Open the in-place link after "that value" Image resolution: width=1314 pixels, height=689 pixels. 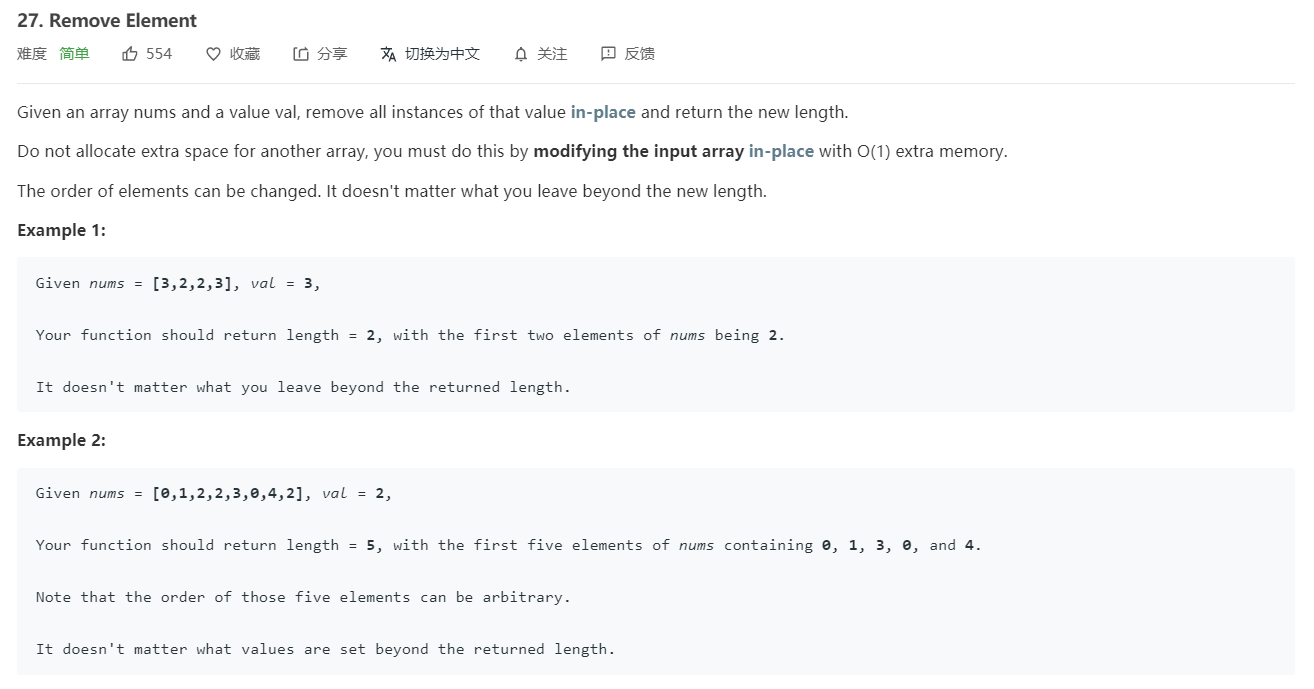point(603,112)
